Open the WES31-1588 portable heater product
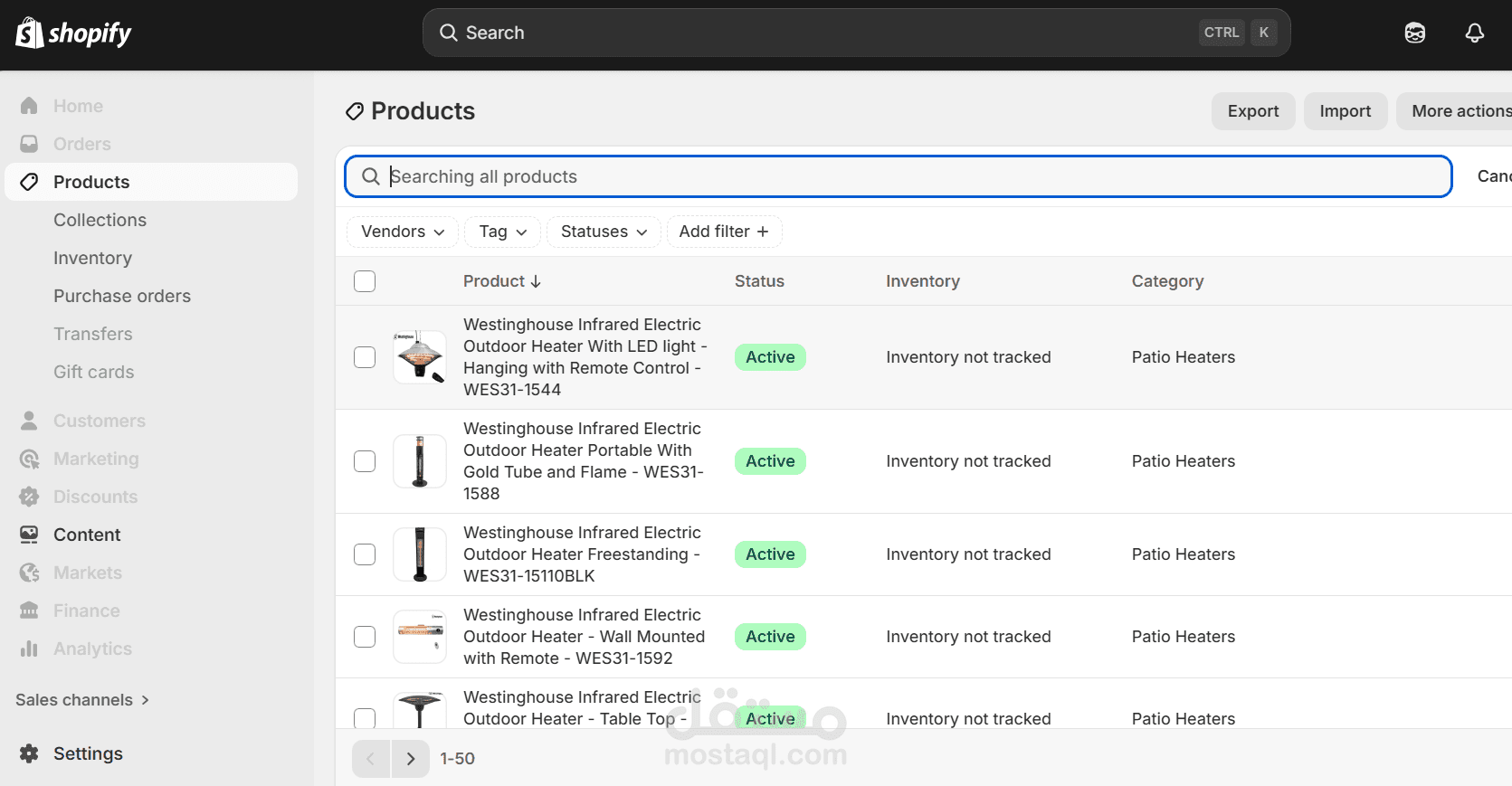 point(584,461)
